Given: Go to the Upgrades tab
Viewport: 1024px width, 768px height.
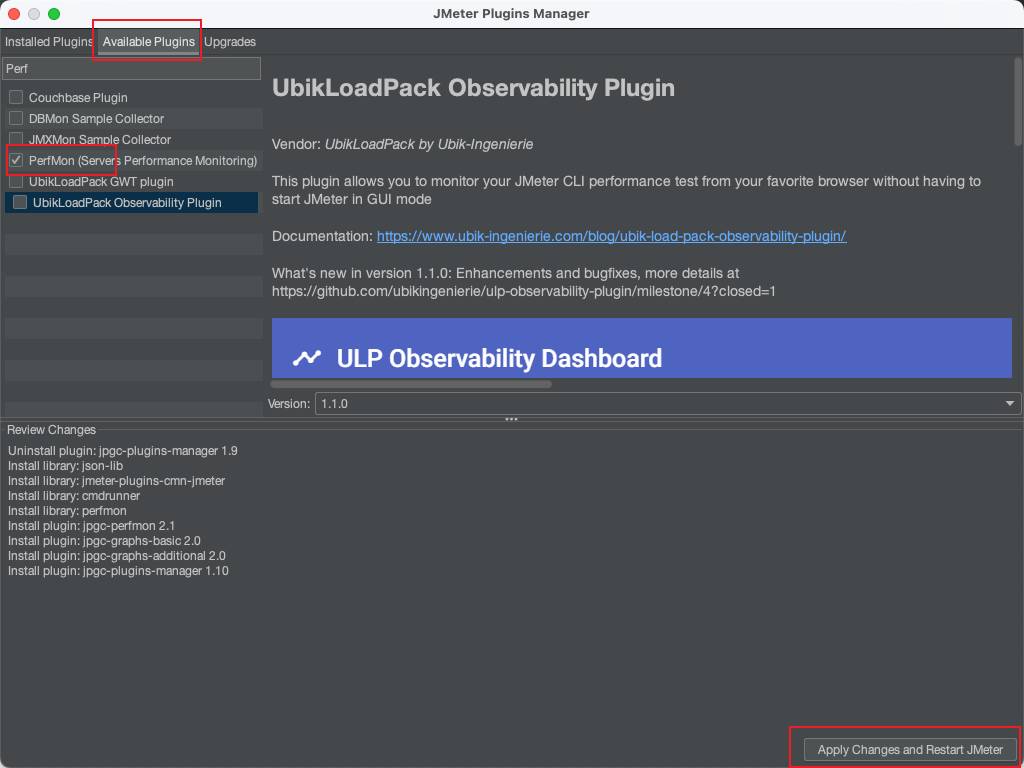Looking at the screenshot, I should 230,42.
